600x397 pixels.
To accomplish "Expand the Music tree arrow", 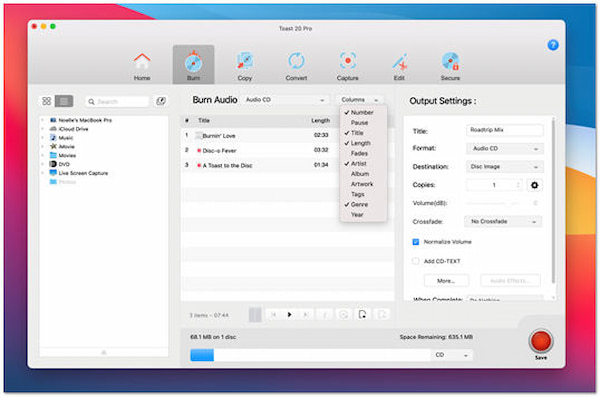I will click(x=42, y=137).
